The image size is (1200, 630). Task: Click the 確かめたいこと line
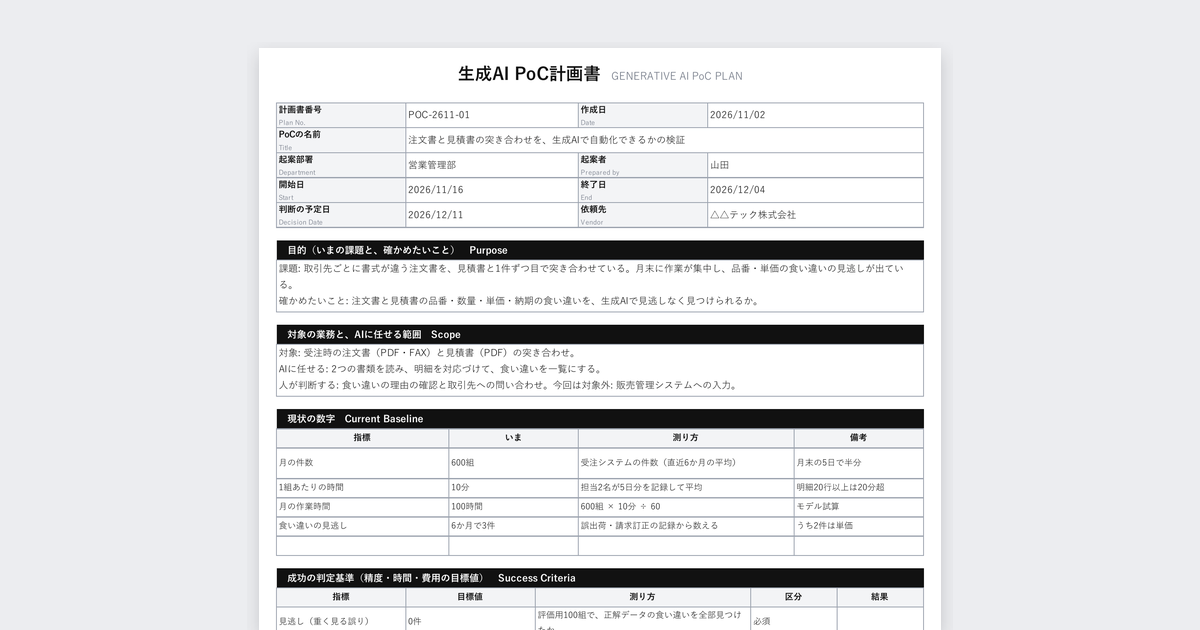pos(519,300)
